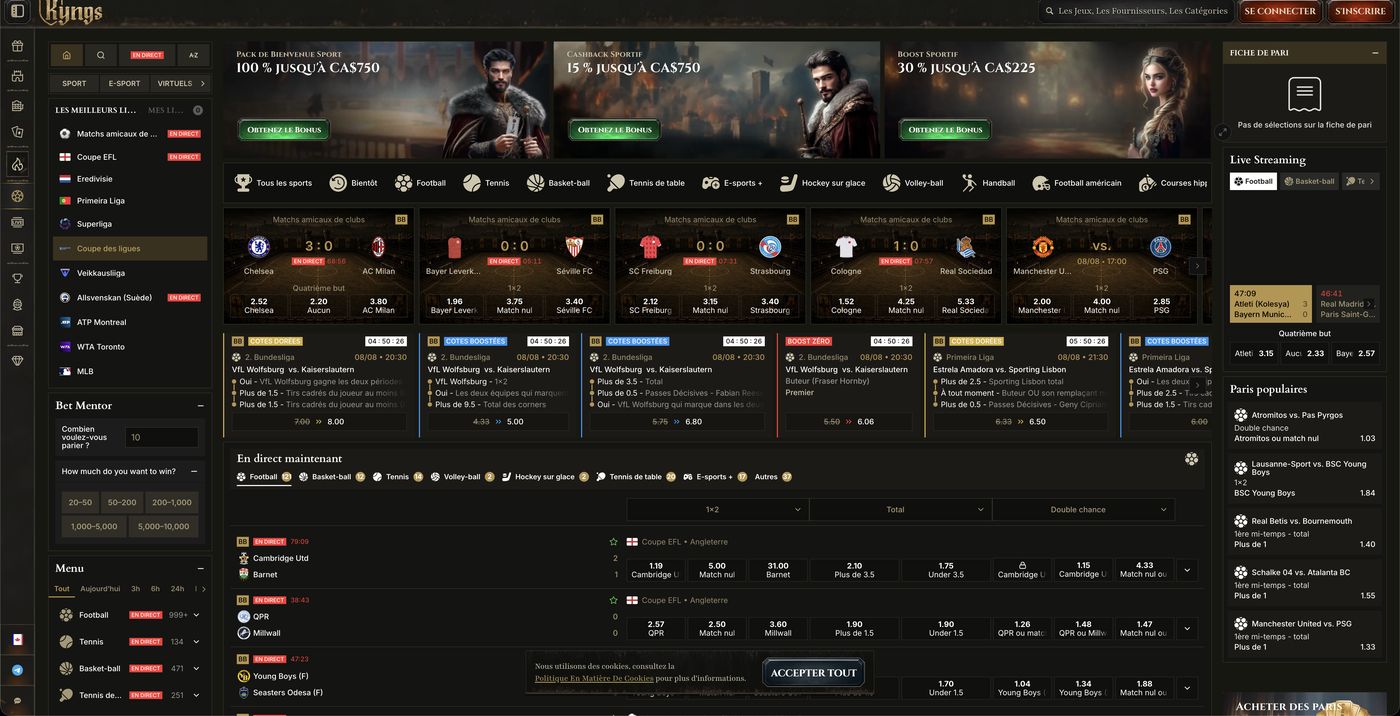Collapse the Bet Mentor panel
Image resolution: width=1400 pixels, height=716 pixels.
pyautogui.click(x=201, y=406)
